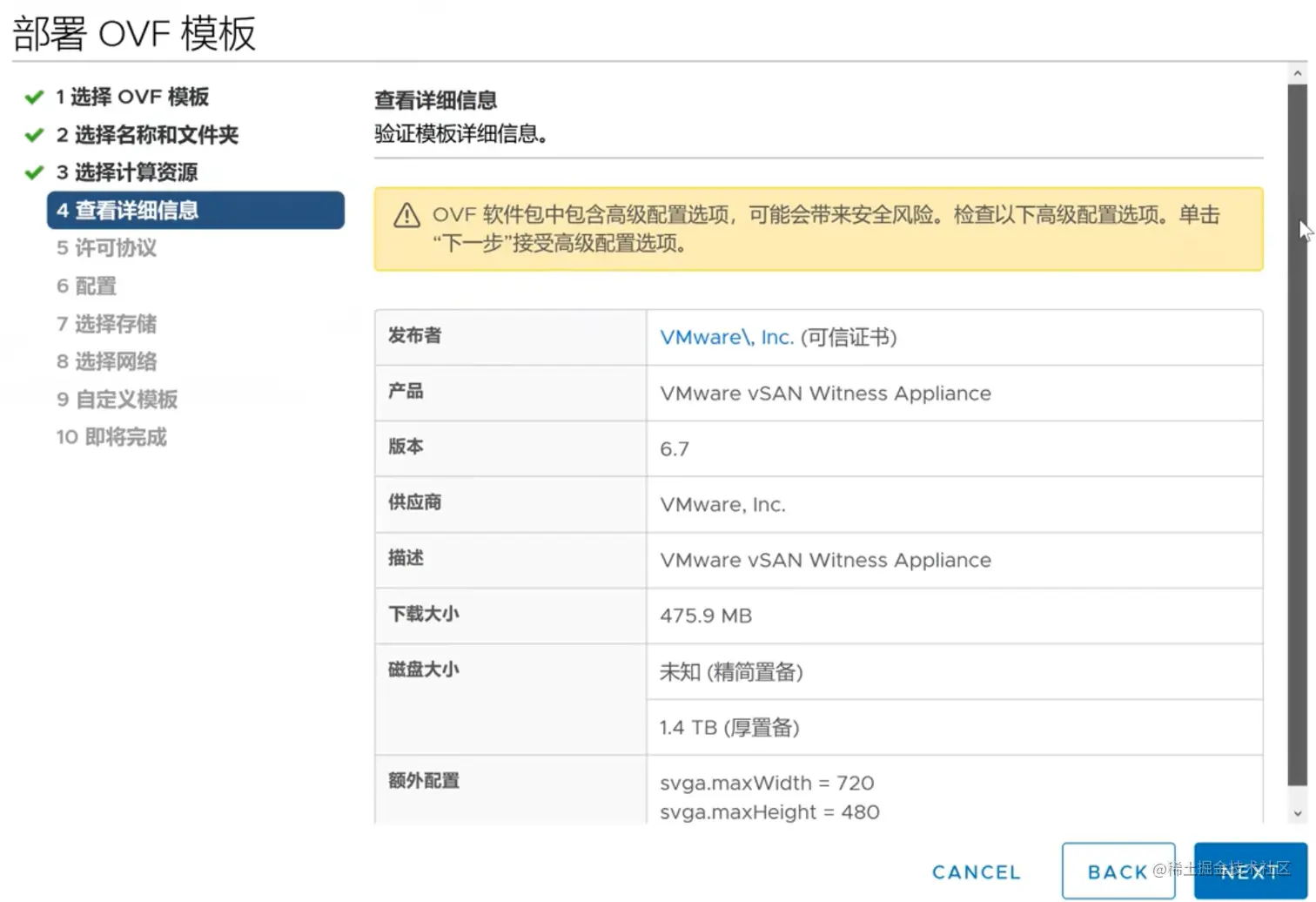
Task: Click disk size 1.4 TB (厚置备)
Action: pos(729,728)
